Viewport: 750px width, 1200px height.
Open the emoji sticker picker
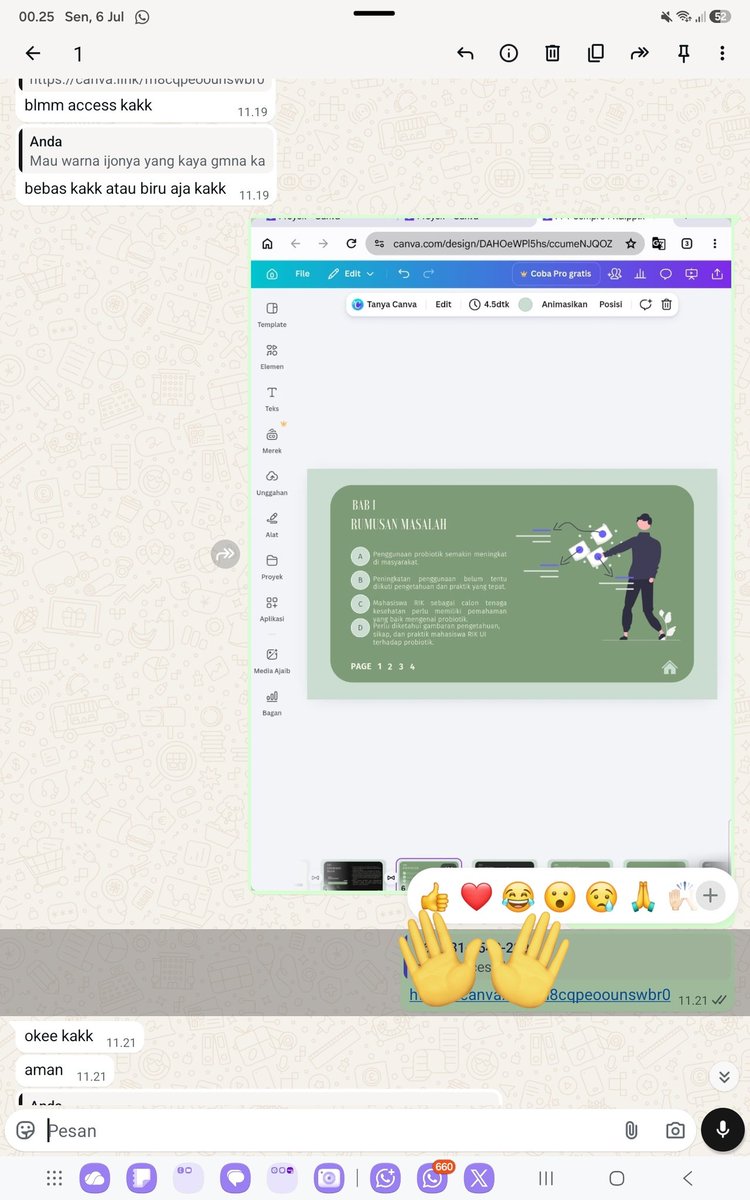click(x=26, y=1130)
